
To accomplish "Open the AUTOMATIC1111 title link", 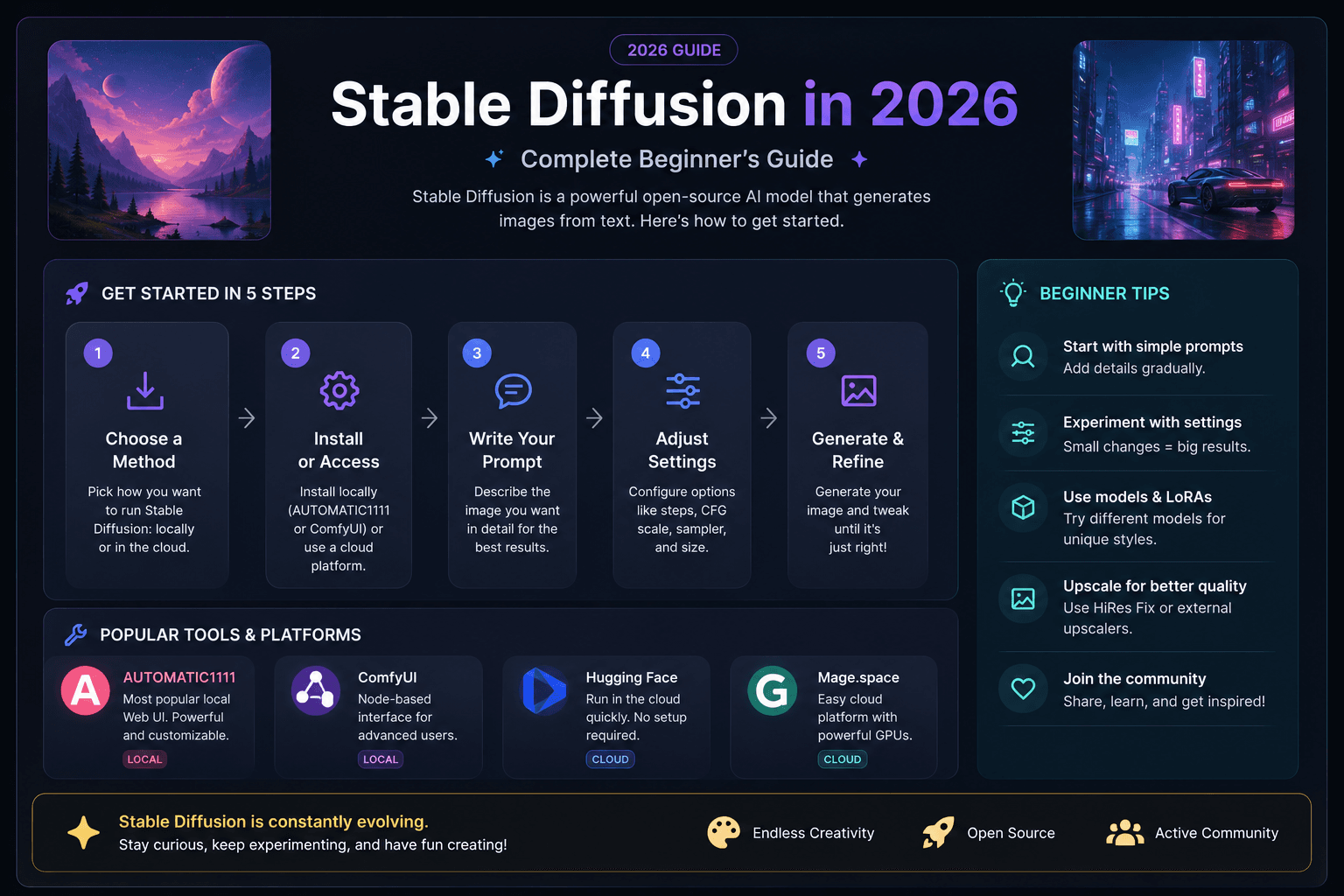I will click(x=179, y=677).
